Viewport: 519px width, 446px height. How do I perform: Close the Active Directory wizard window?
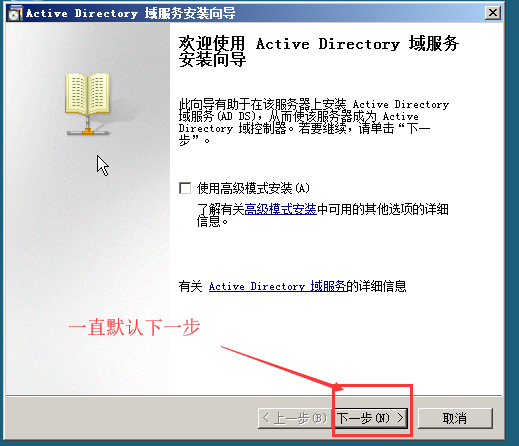(x=493, y=13)
